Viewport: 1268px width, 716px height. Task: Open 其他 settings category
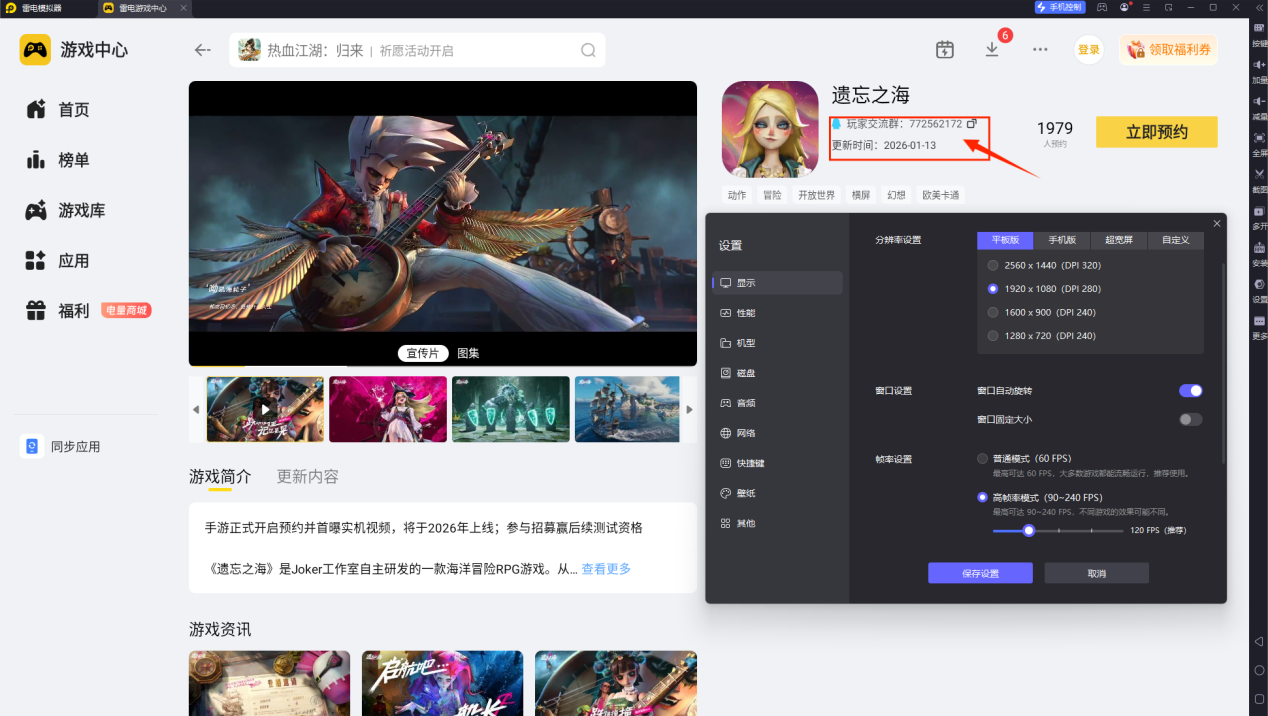click(778, 523)
